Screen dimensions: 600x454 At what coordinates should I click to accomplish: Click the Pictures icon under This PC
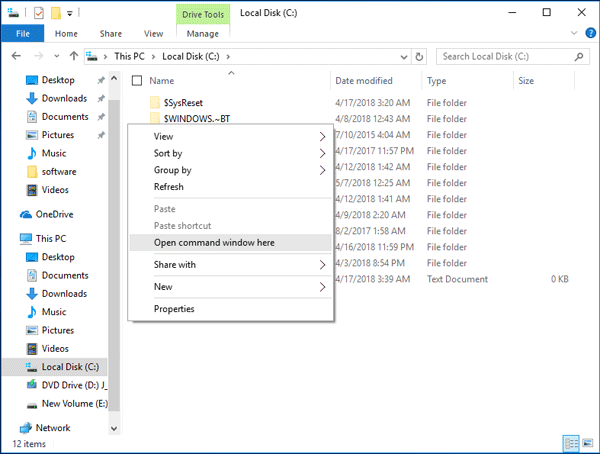click(x=32, y=330)
